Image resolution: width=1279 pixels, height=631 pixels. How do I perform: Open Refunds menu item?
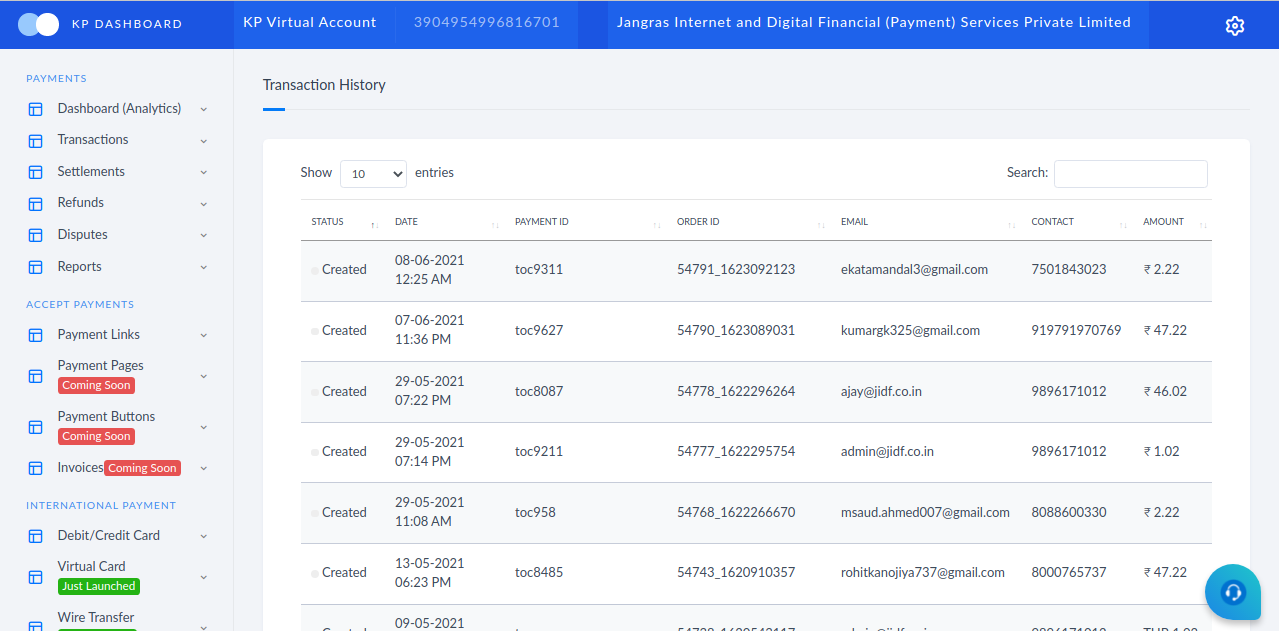(x=81, y=202)
